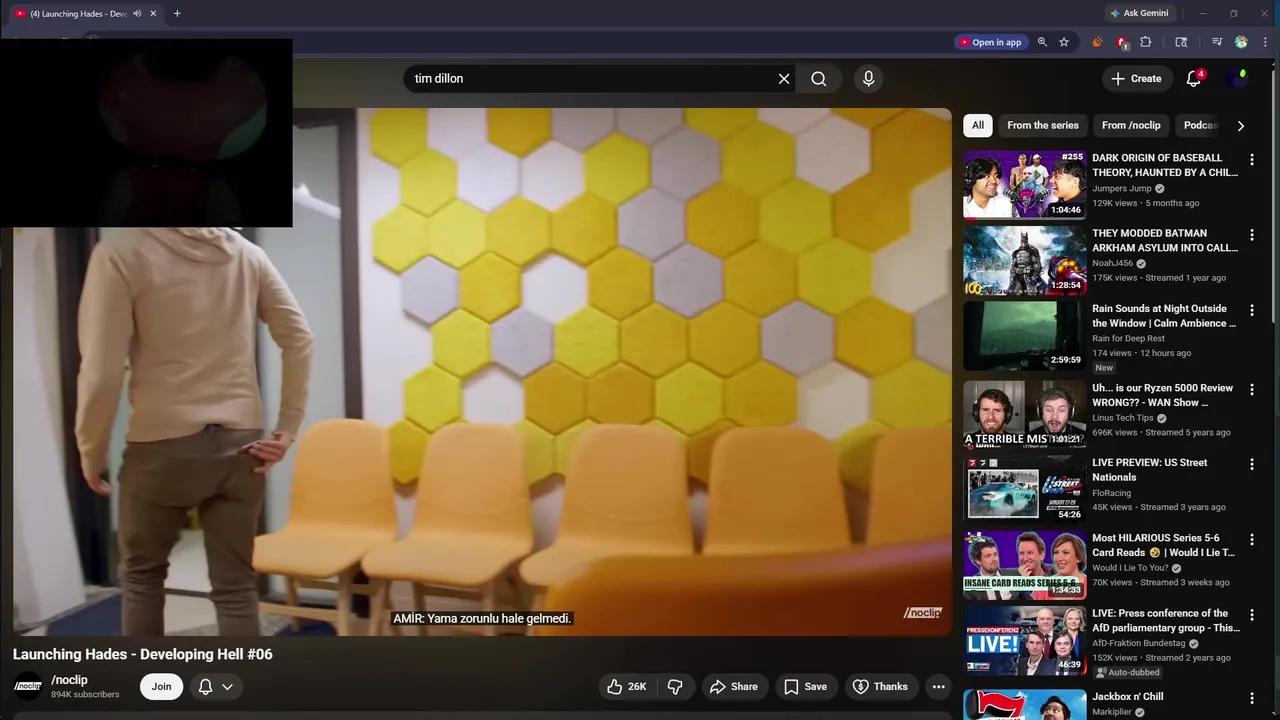Open the orange extension icon in toolbar
The height and width of the screenshot is (720, 1280).
(1097, 42)
